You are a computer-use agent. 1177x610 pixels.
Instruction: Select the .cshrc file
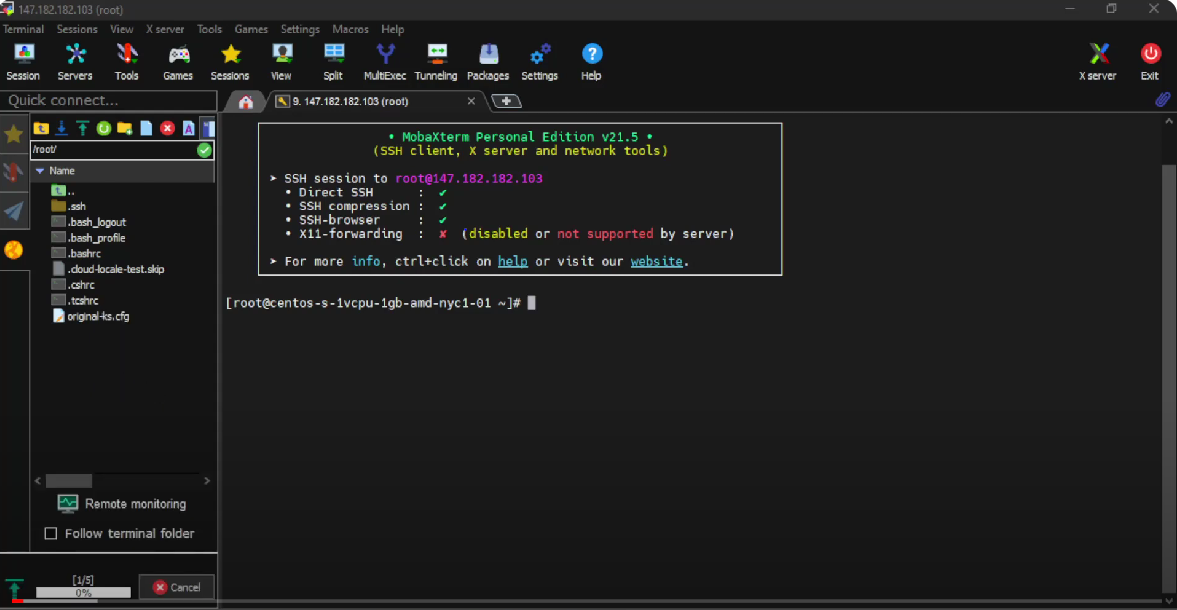click(73, 285)
